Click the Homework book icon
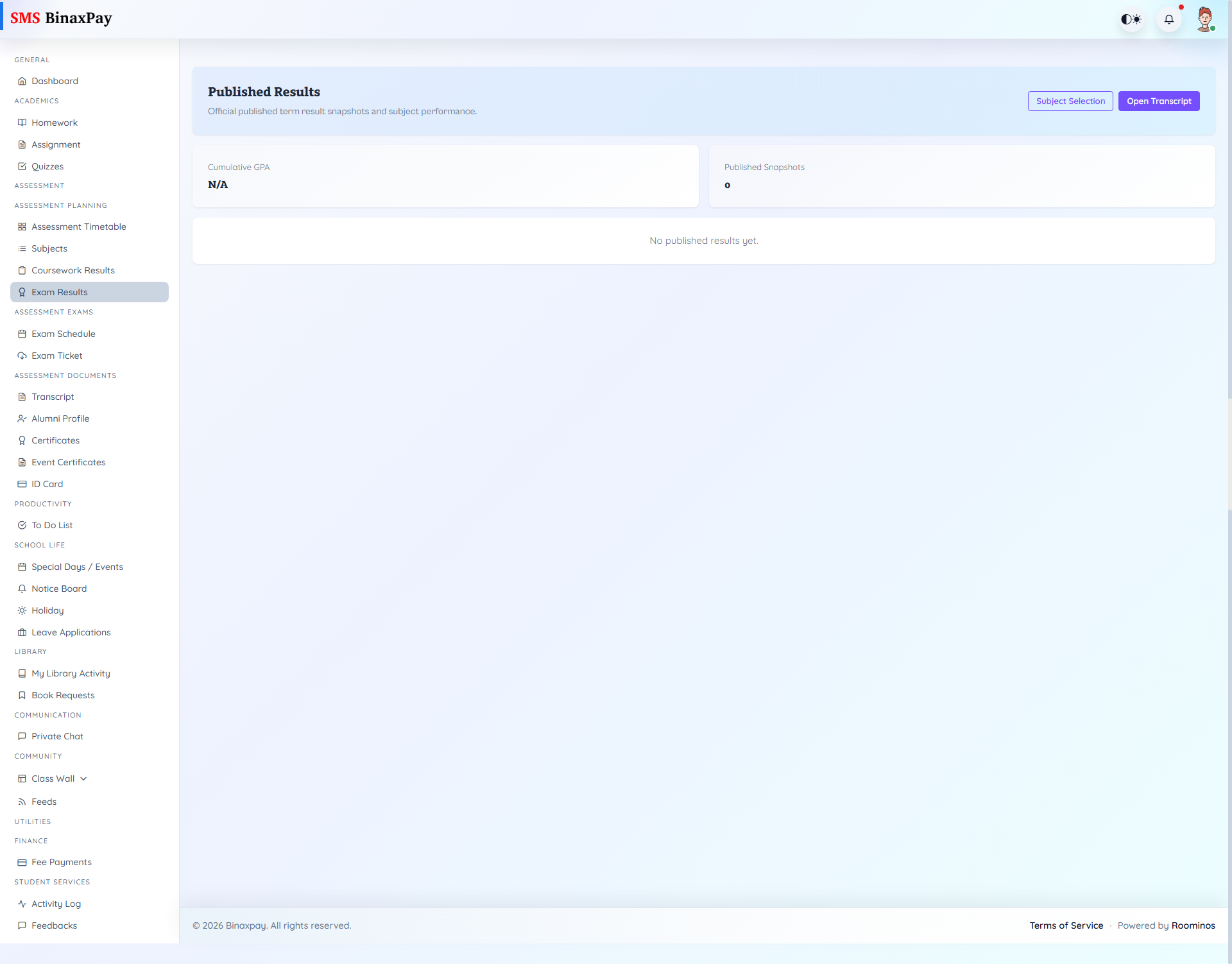This screenshot has height=964, width=1232. click(22, 123)
